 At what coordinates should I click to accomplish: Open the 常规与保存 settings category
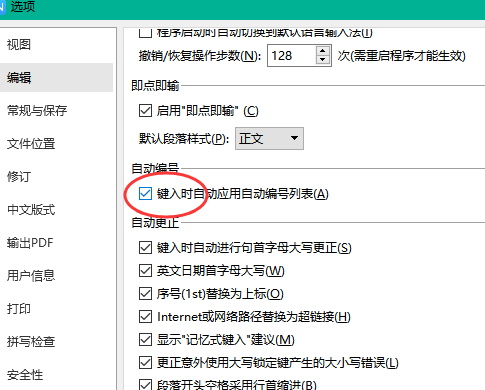click(37, 110)
